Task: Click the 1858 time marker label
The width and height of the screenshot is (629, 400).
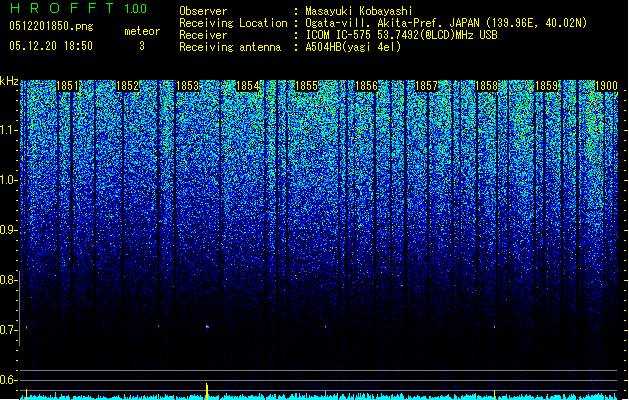Action: [487, 86]
